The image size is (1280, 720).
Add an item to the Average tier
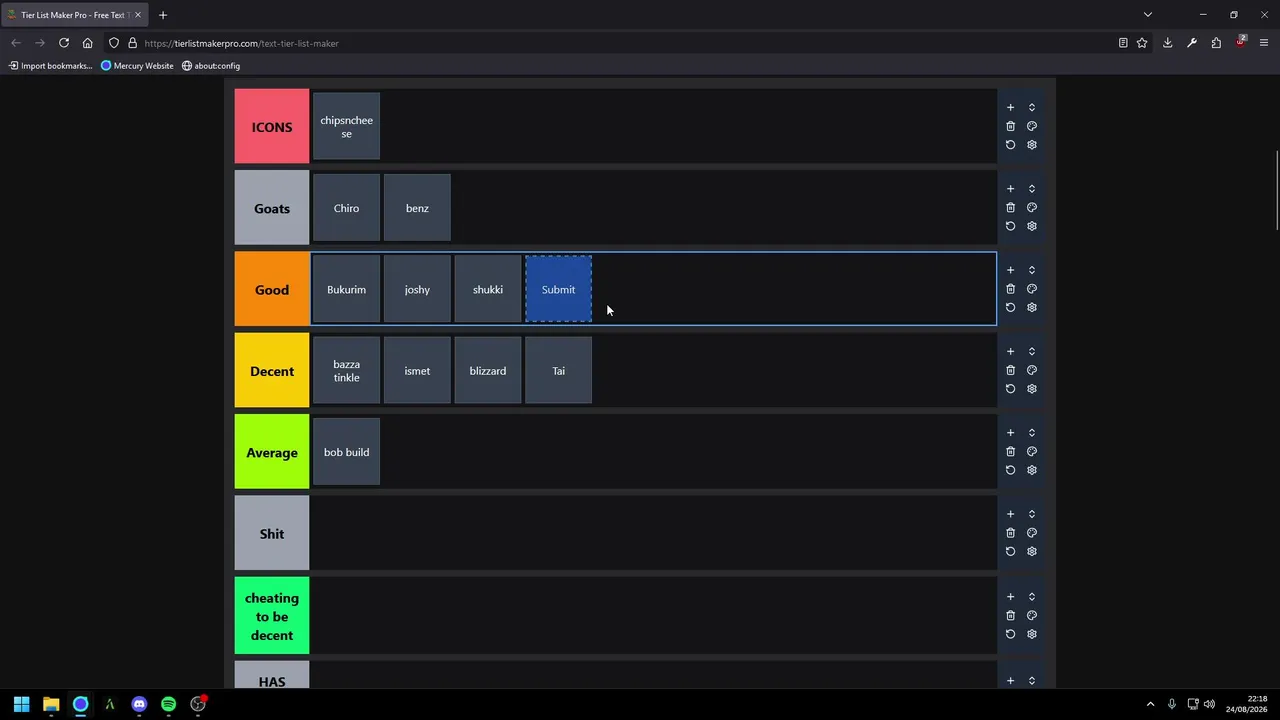pyautogui.click(x=1010, y=433)
